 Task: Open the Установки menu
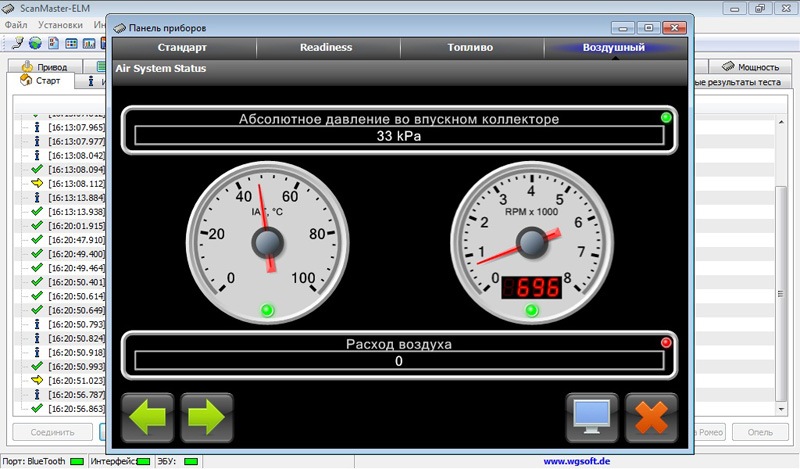pos(60,23)
